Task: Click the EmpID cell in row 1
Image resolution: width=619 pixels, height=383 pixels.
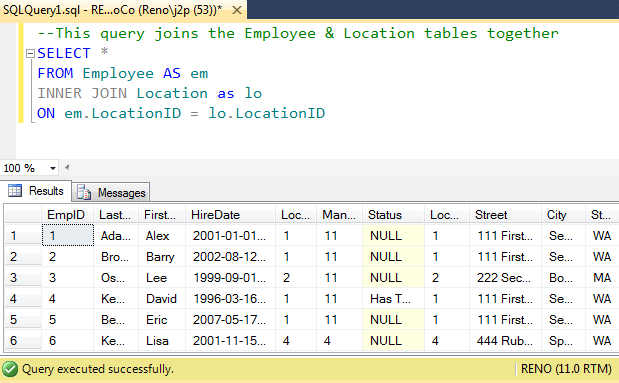Action: click(68, 236)
